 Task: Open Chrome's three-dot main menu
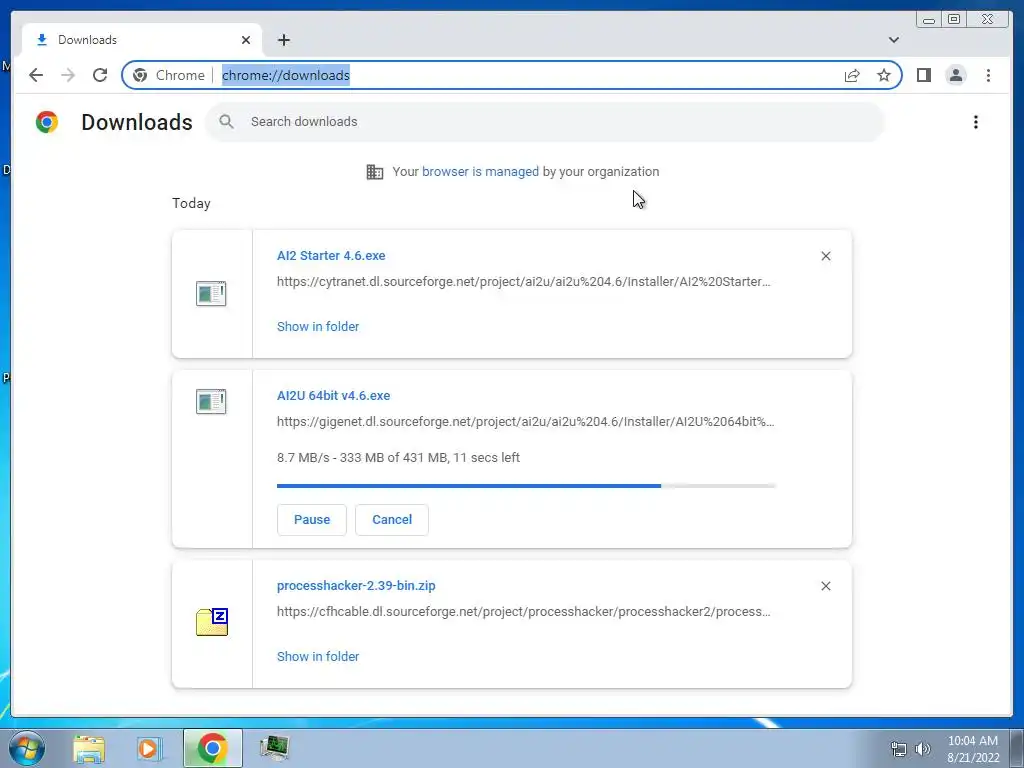coord(988,75)
